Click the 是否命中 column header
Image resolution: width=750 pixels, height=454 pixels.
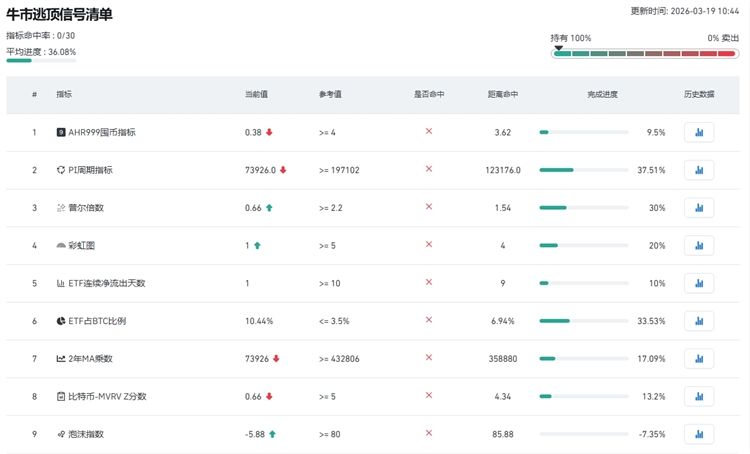429,94
